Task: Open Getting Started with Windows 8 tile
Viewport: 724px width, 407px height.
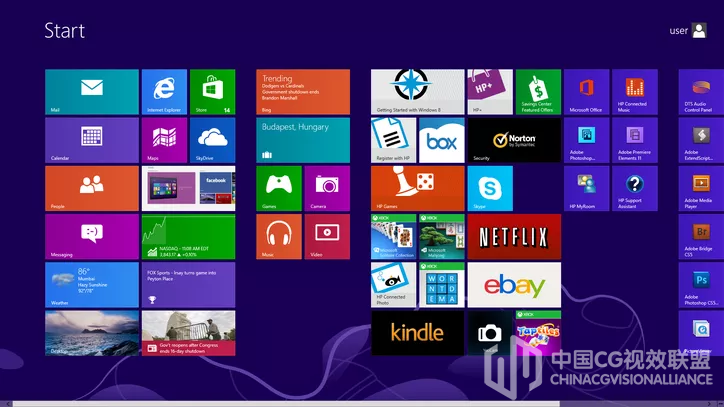Action: pyautogui.click(x=417, y=92)
